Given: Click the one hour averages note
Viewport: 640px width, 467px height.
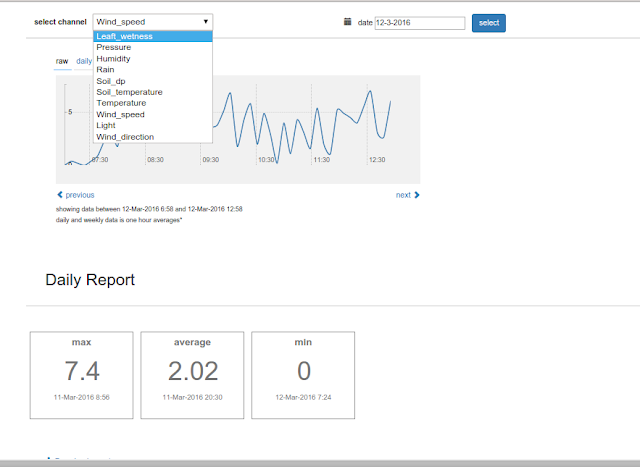Looking at the screenshot, I should (x=119, y=220).
